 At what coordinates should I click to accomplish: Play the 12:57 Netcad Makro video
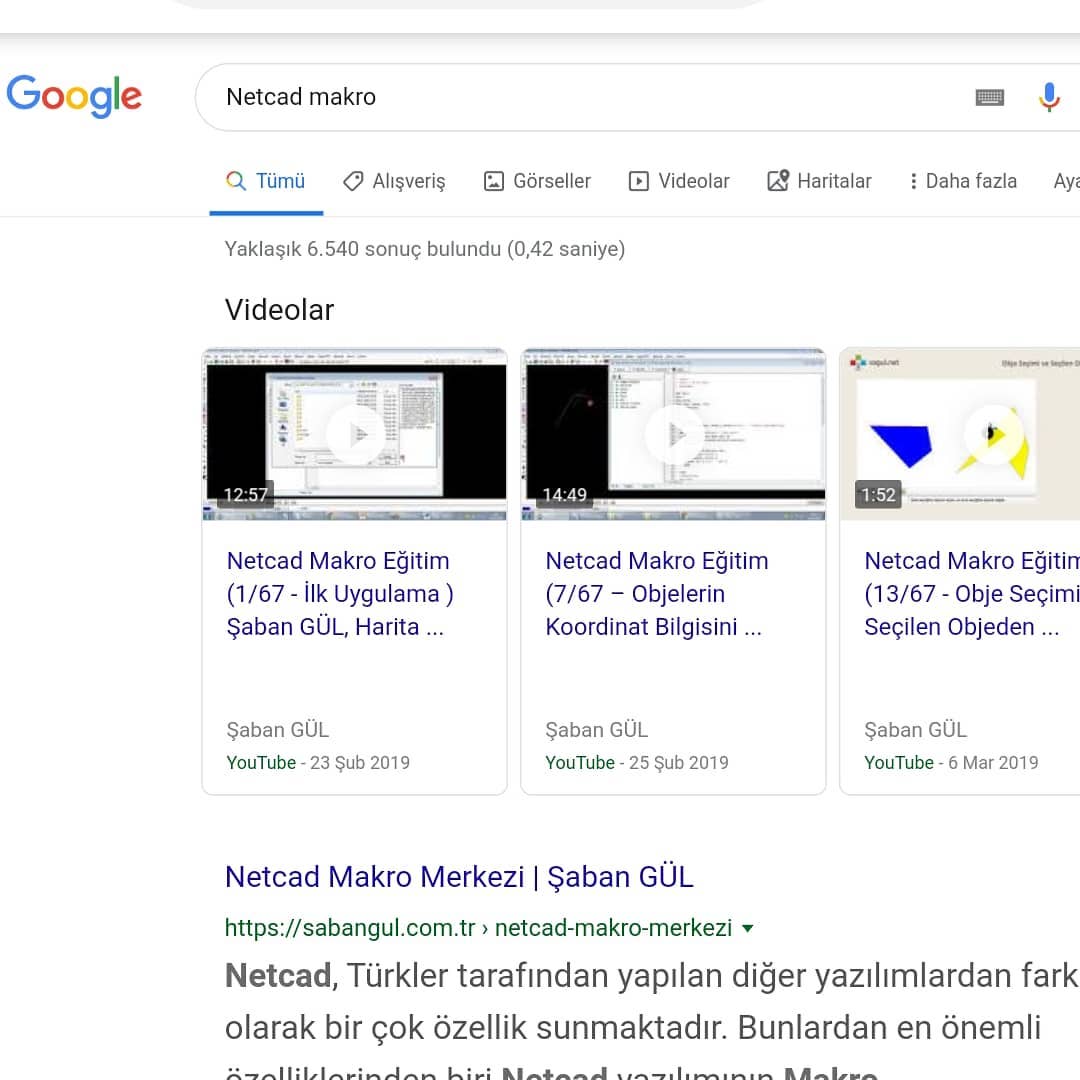355,434
